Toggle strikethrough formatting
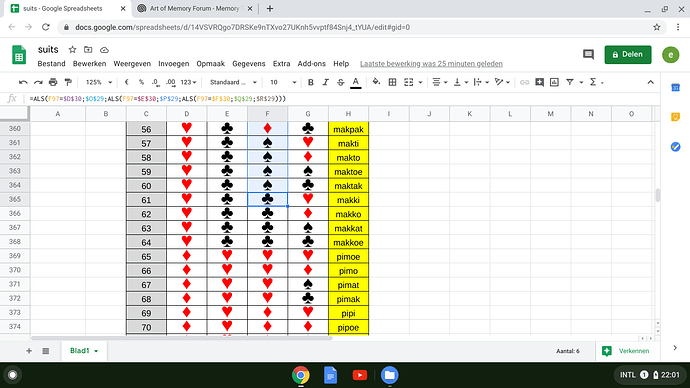This screenshot has width=690, height=388. 340,82
